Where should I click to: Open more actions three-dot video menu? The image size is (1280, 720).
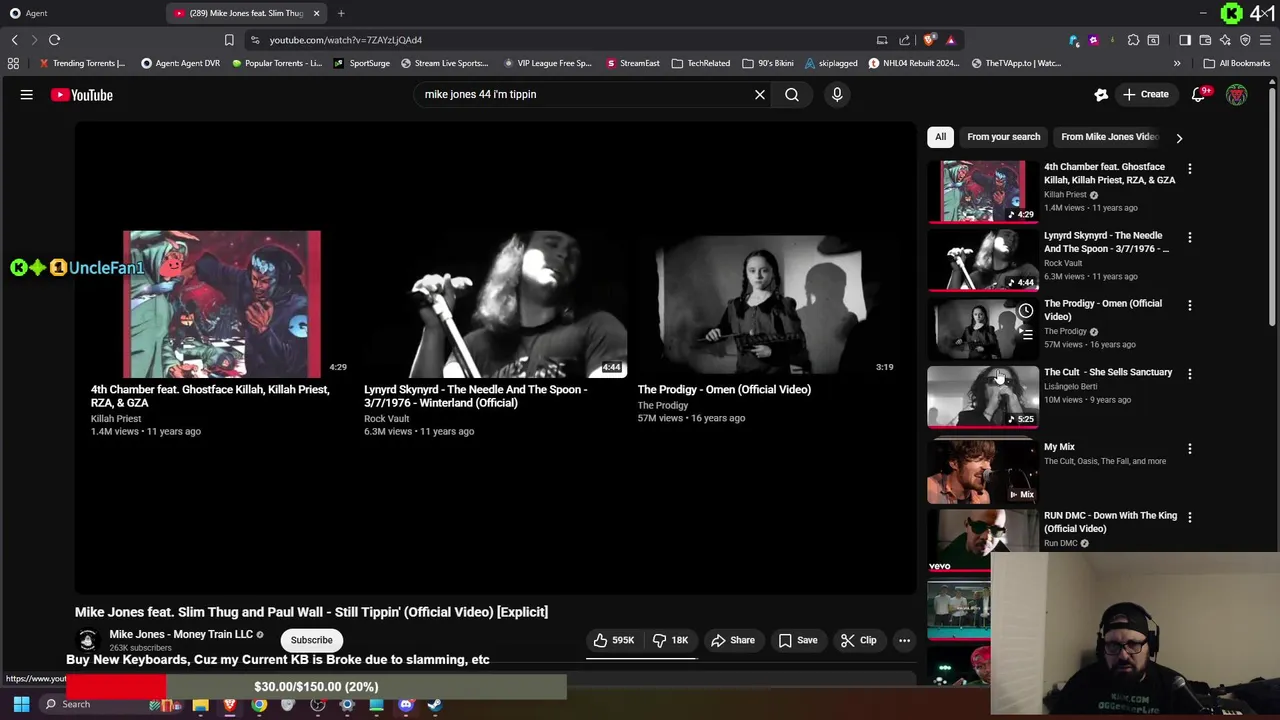click(904, 640)
